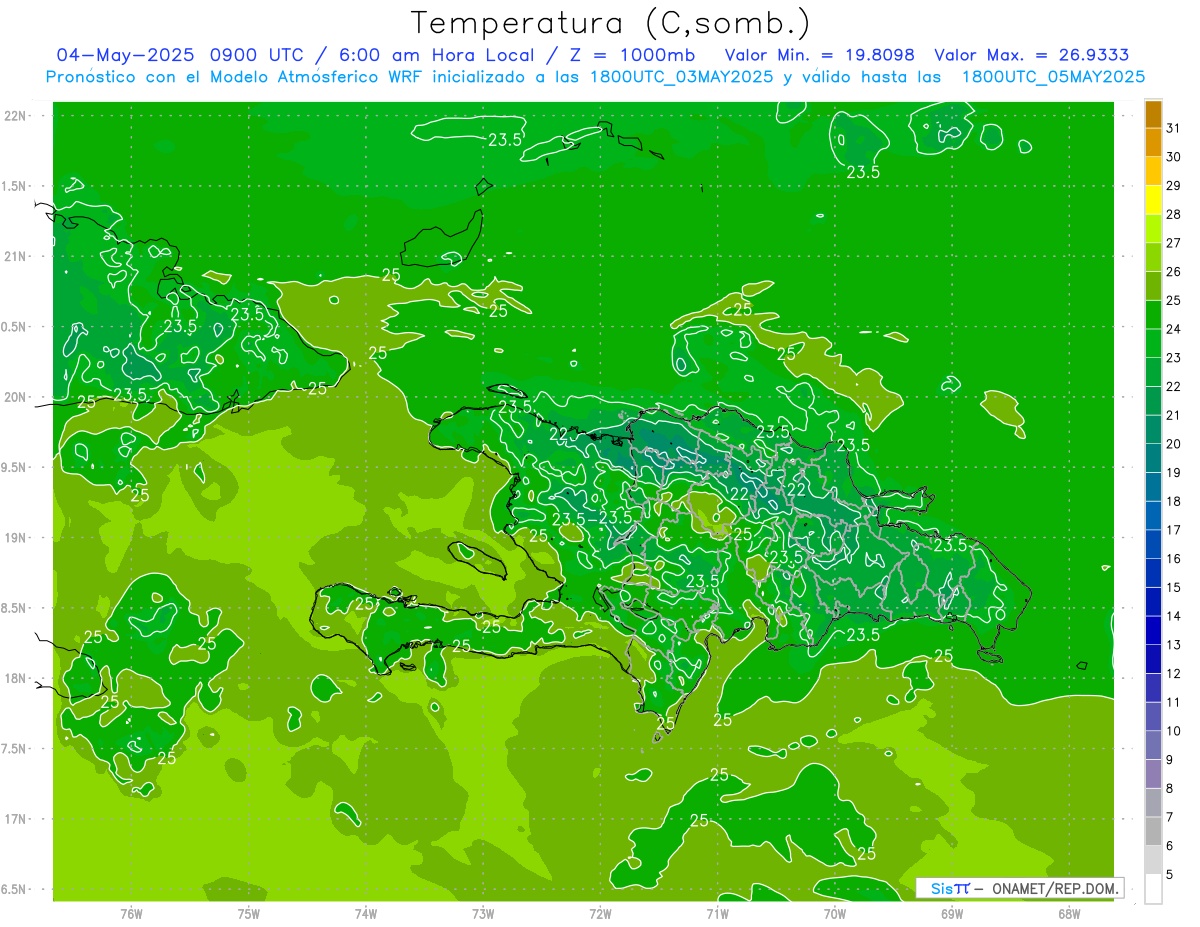Click the '20' legend value
This screenshot has height=927, width=1200.
(1174, 444)
